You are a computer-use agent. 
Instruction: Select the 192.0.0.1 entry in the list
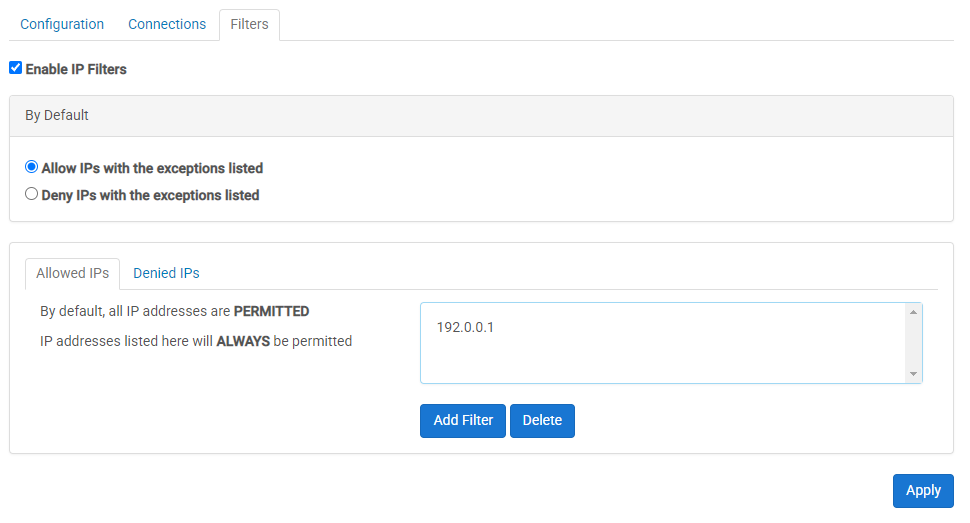(x=465, y=327)
